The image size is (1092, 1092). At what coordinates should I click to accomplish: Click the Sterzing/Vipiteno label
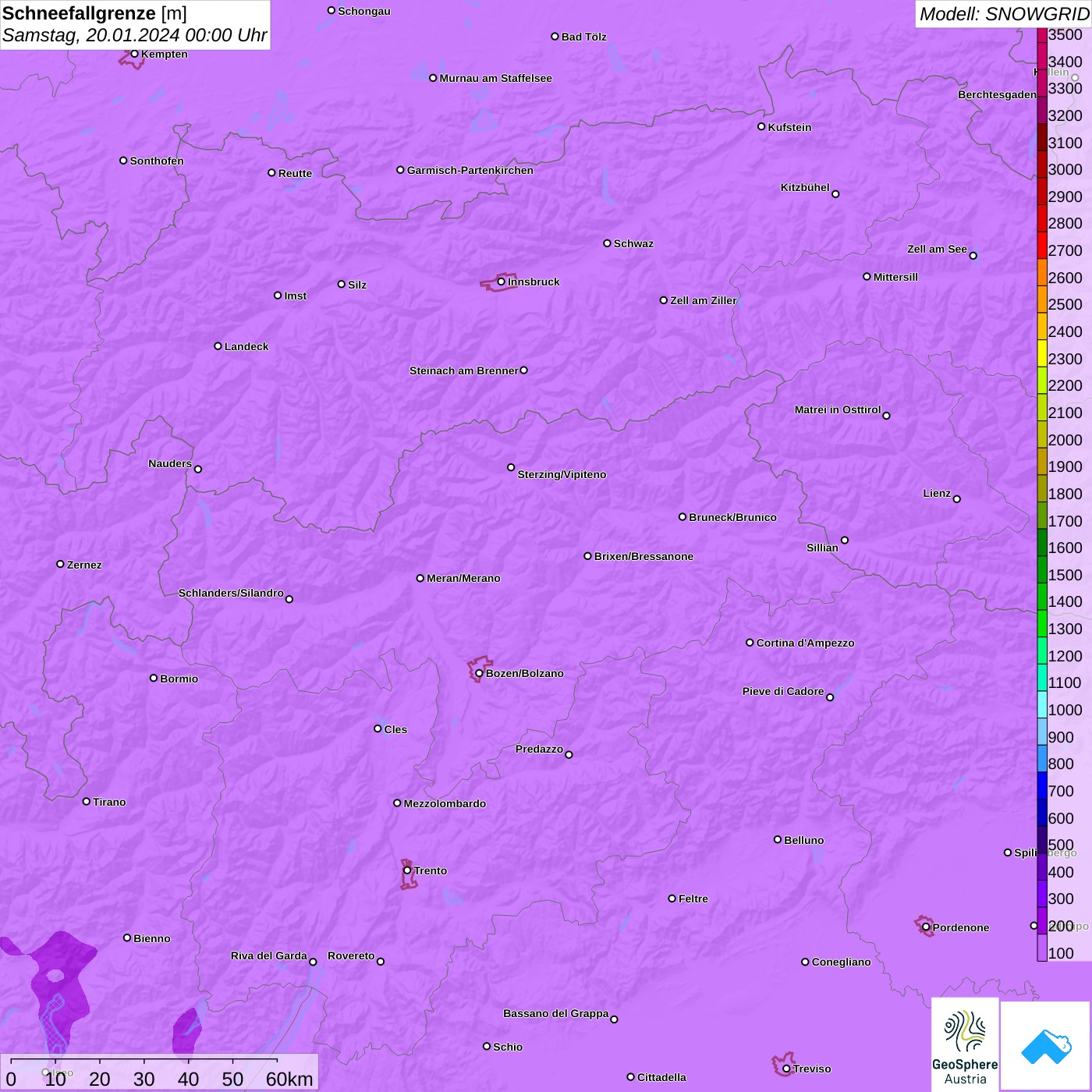(x=562, y=474)
